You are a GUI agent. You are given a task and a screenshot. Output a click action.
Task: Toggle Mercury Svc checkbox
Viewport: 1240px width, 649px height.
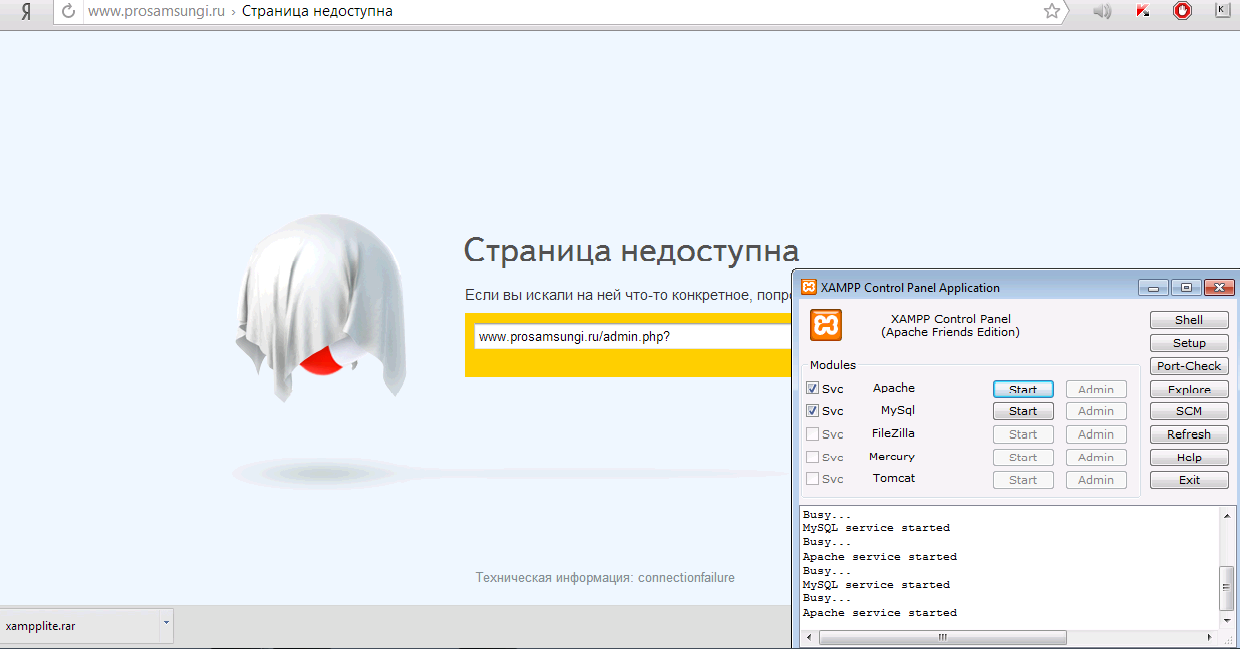[x=813, y=457]
